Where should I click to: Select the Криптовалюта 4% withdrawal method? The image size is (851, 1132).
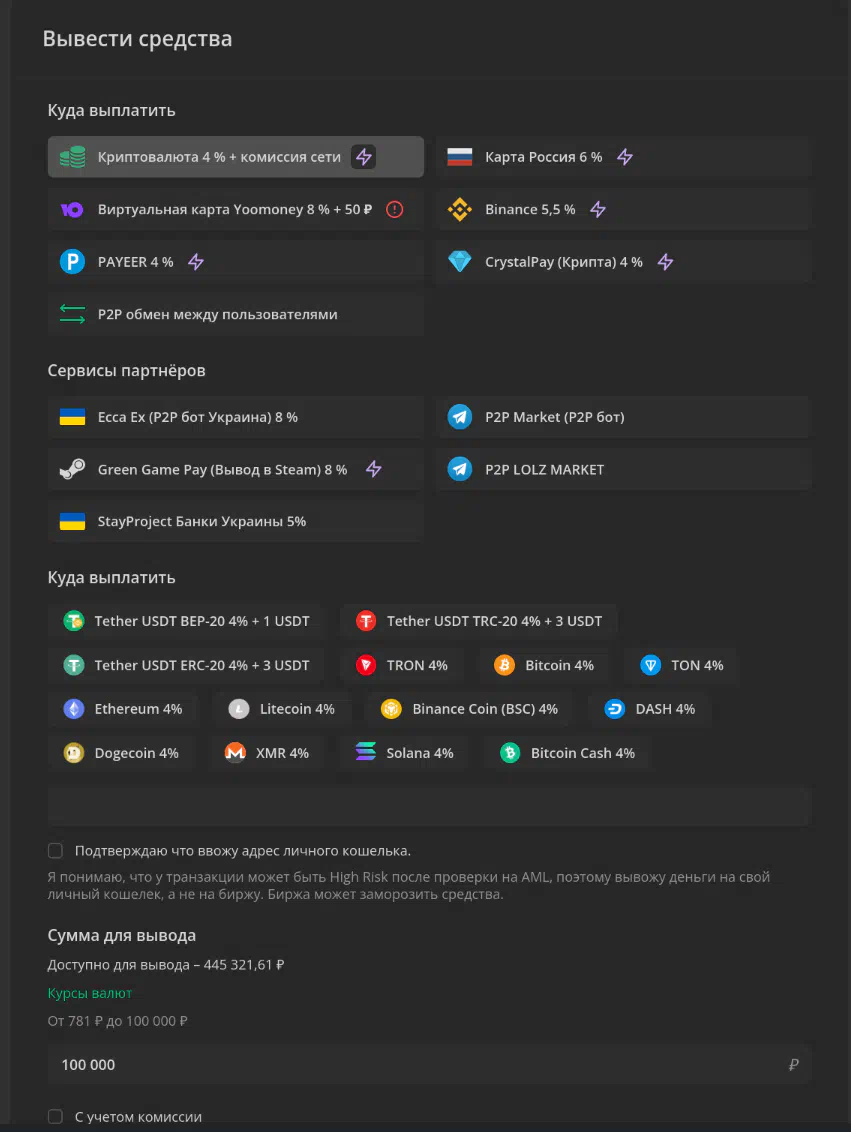pos(236,157)
